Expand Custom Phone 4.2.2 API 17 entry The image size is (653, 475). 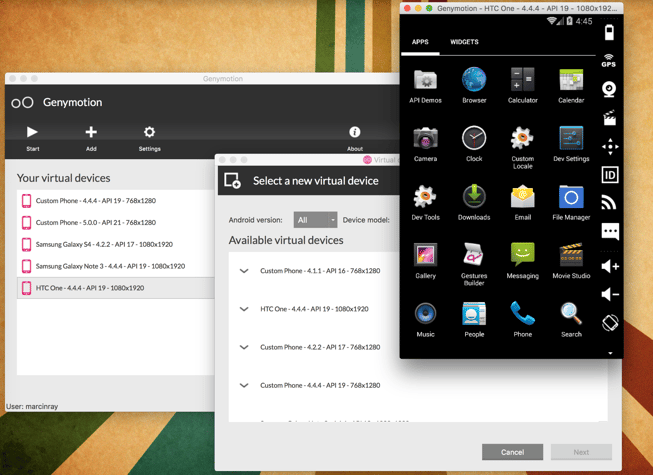coord(244,347)
